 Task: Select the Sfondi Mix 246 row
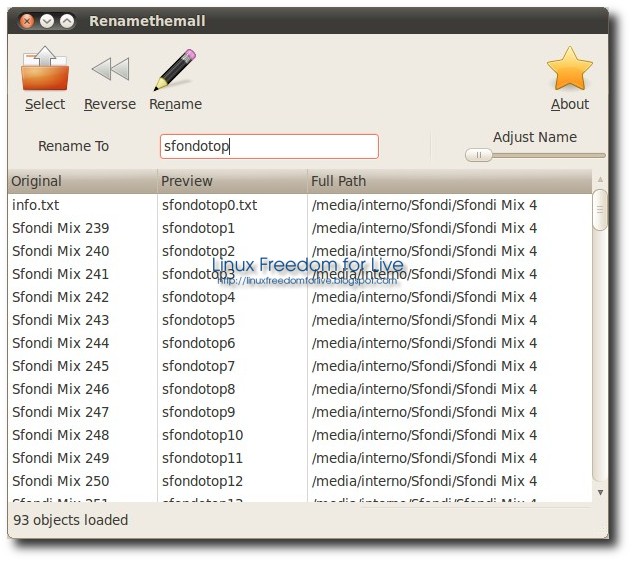pos(300,389)
